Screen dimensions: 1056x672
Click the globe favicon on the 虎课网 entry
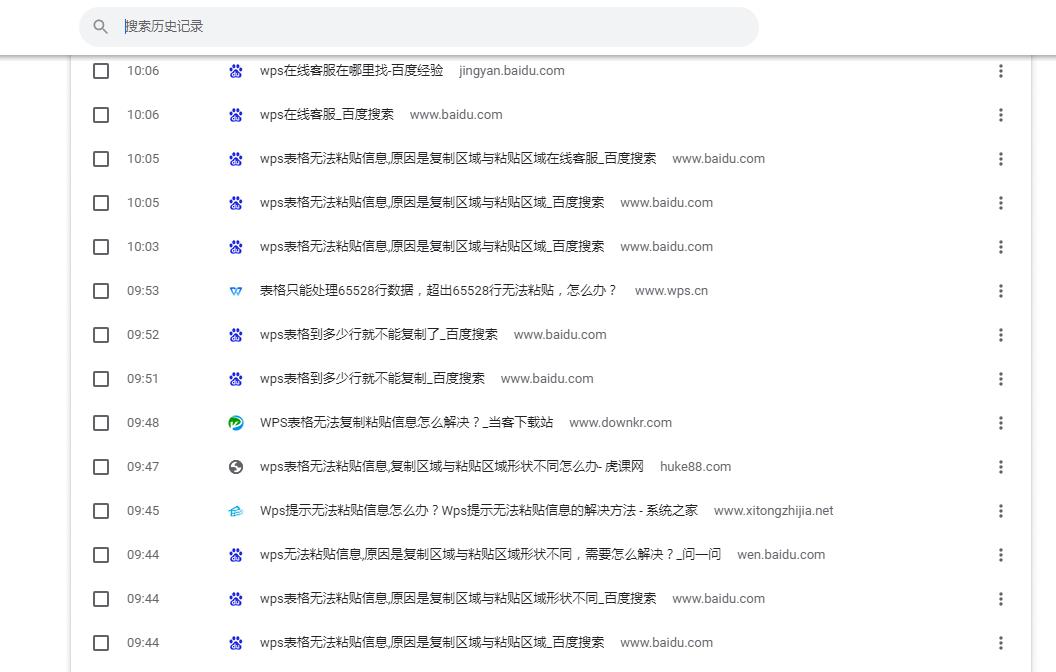[x=235, y=466]
